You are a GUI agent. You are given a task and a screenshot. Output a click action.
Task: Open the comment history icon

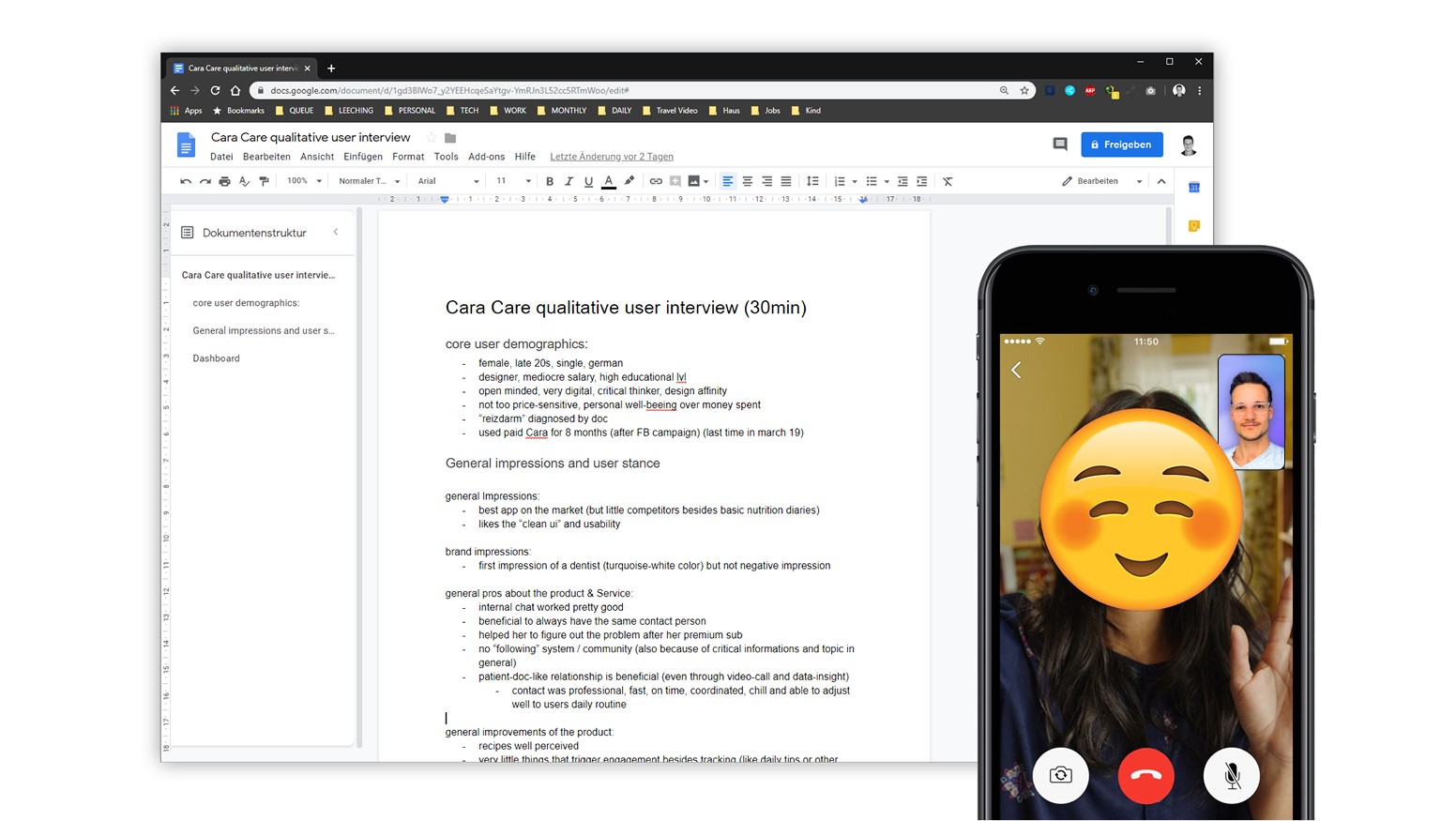(1060, 144)
